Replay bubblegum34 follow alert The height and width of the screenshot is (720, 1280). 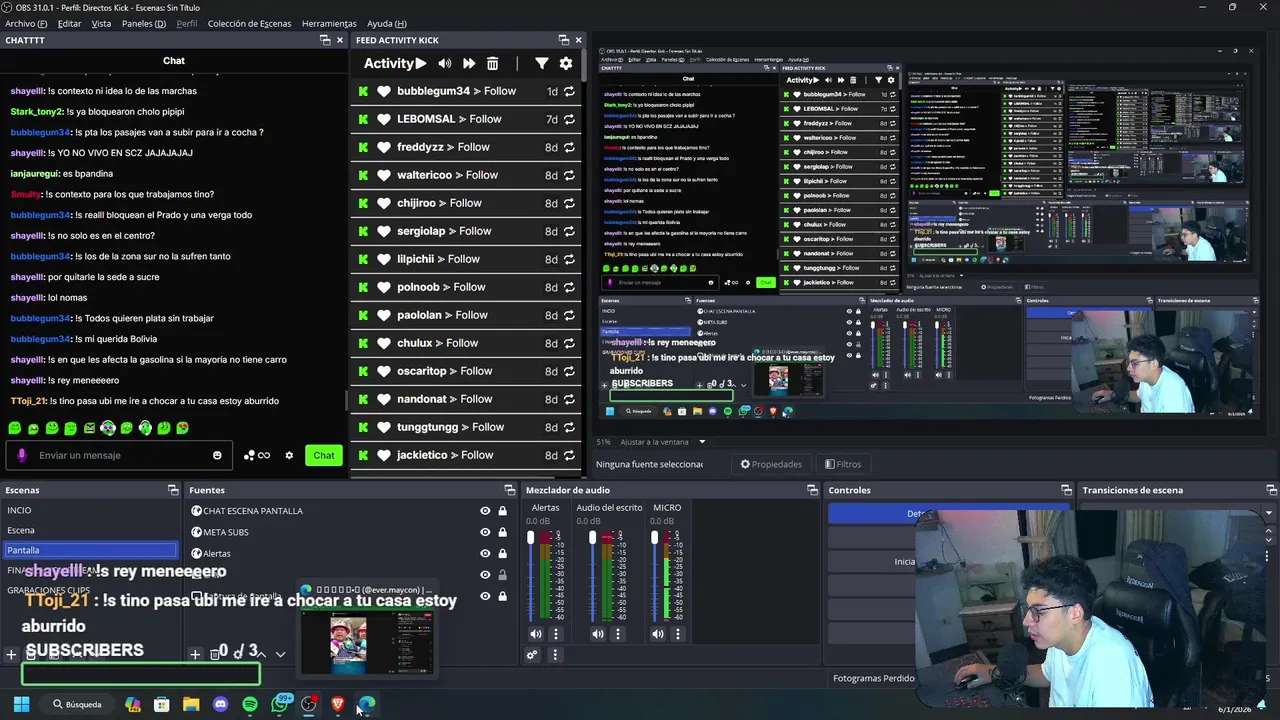[569, 91]
